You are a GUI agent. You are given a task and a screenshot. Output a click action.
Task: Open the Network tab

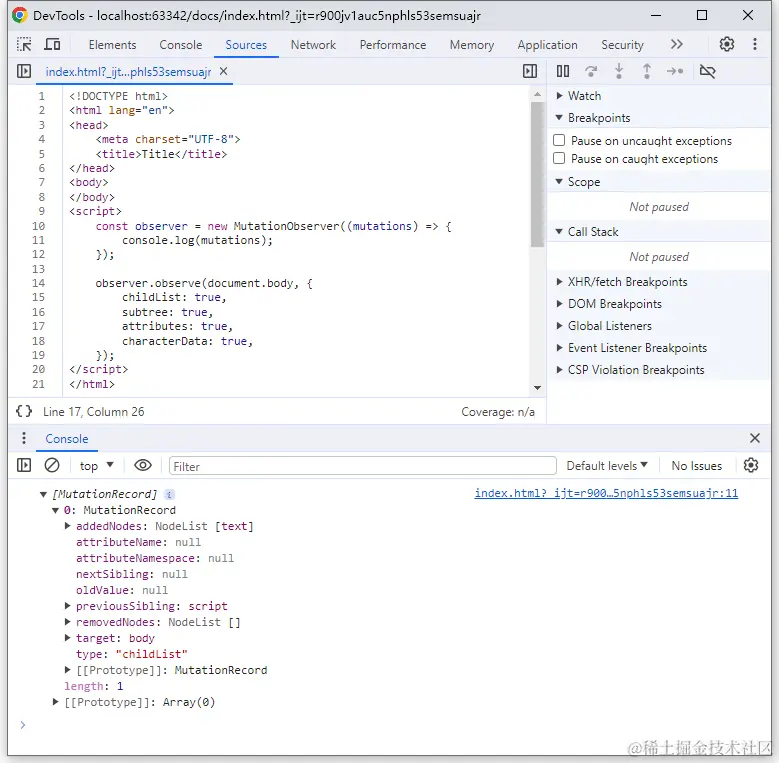(x=313, y=45)
